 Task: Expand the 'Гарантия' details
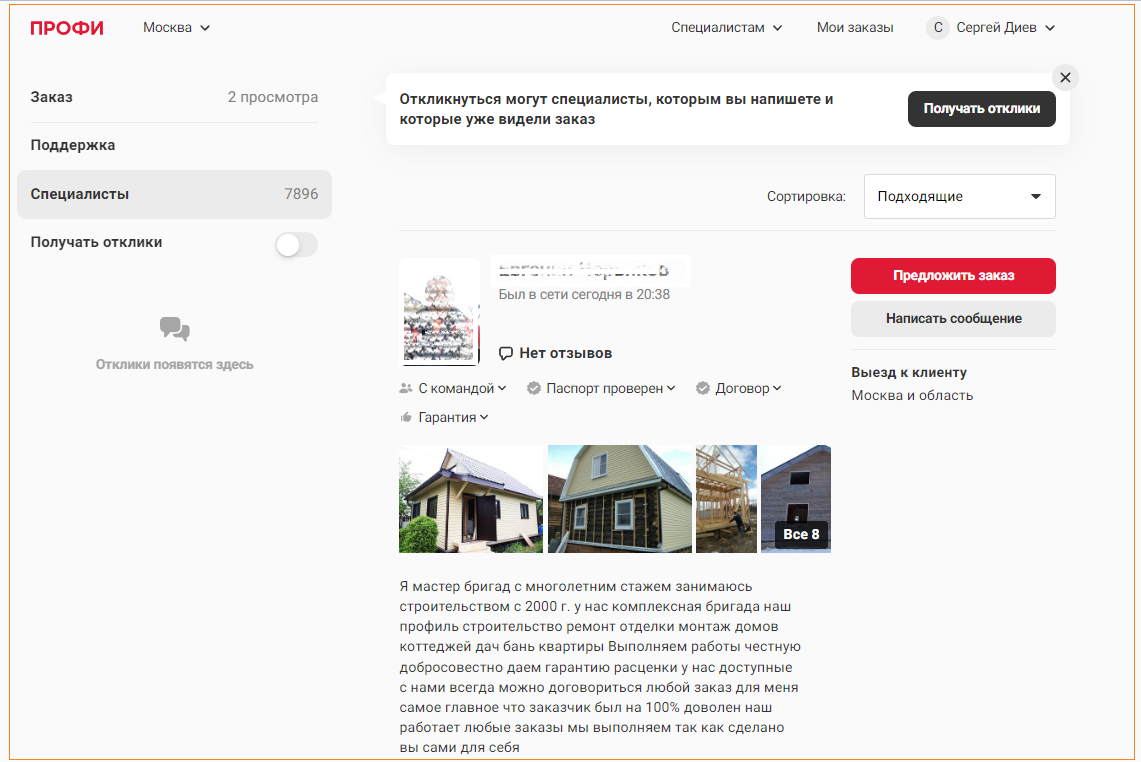[x=453, y=417]
